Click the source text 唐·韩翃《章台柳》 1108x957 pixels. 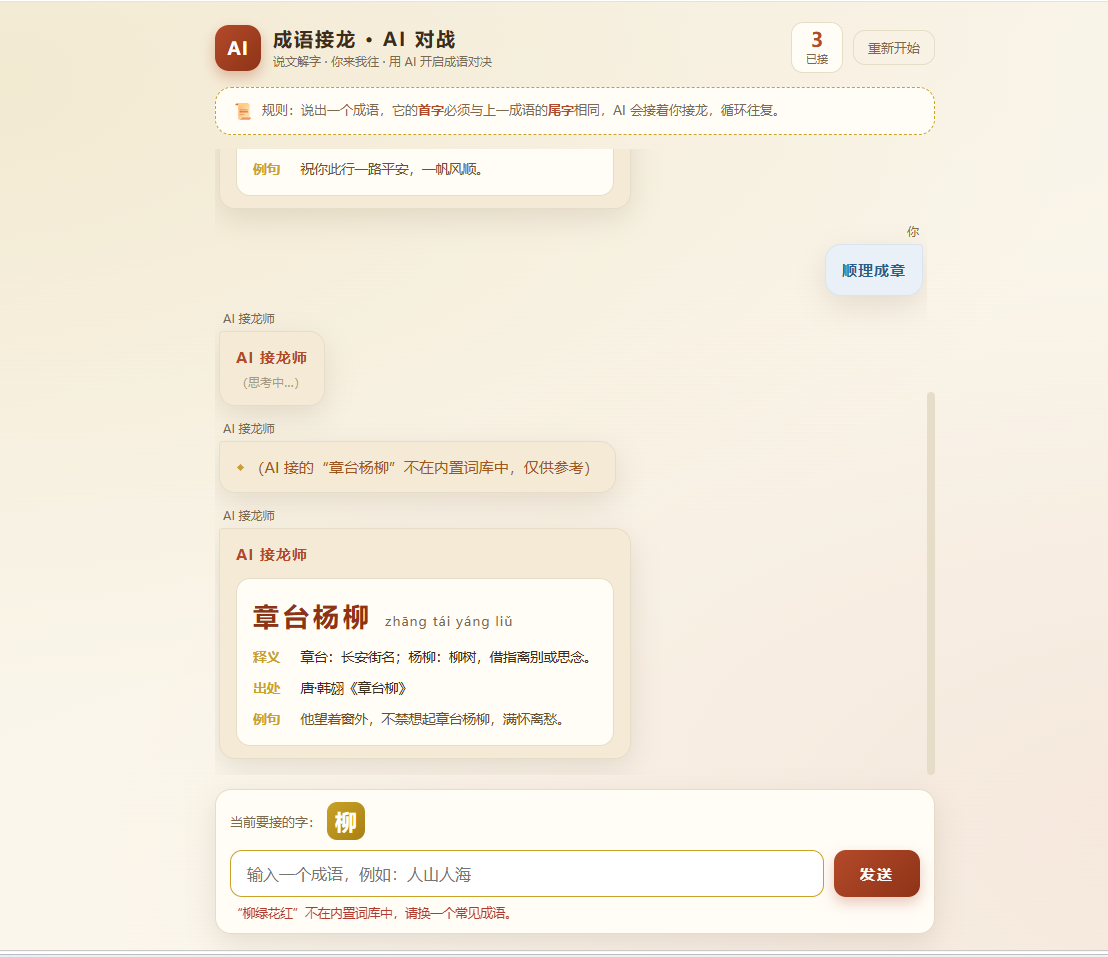(x=353, y=688)
